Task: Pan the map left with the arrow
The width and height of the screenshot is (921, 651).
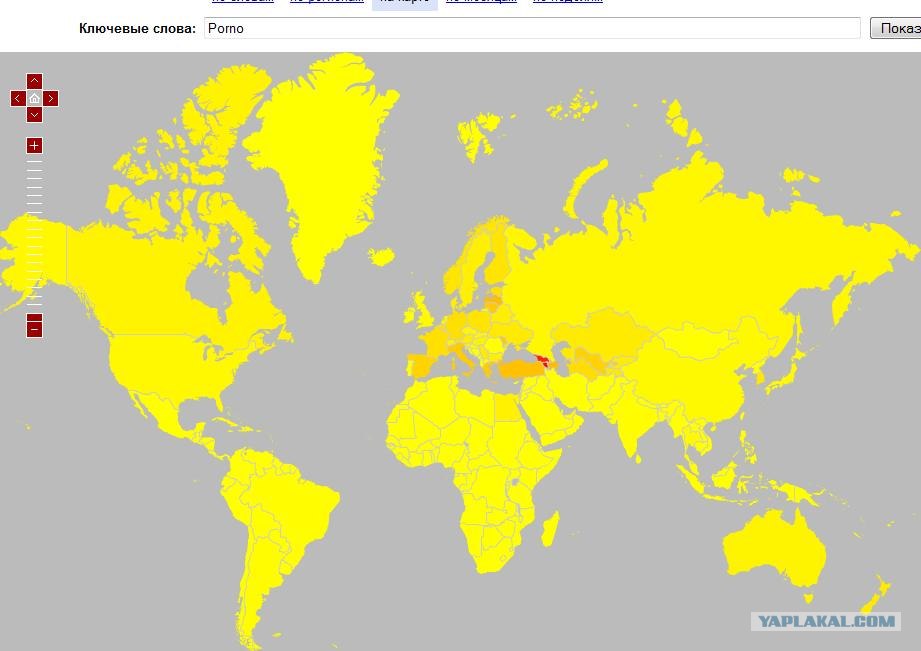Action: click(18, 98)
